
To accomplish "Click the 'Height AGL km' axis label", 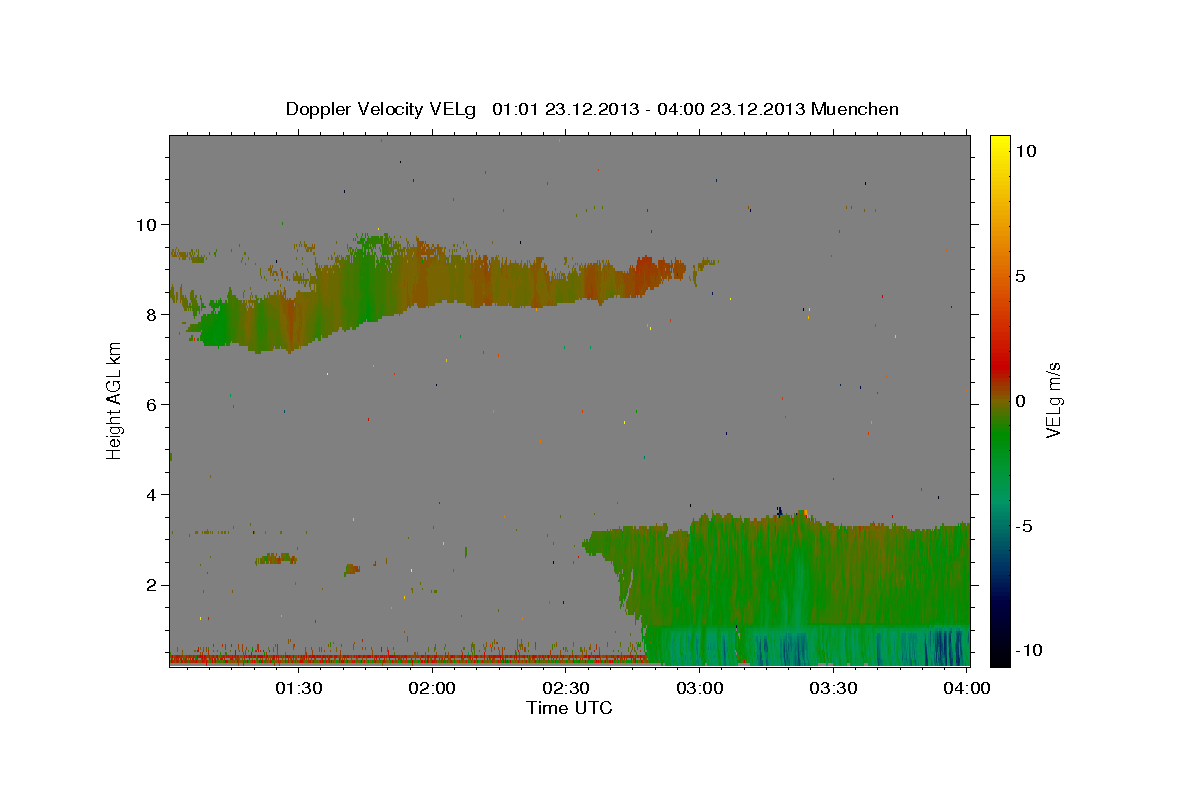I will [114, 400].
